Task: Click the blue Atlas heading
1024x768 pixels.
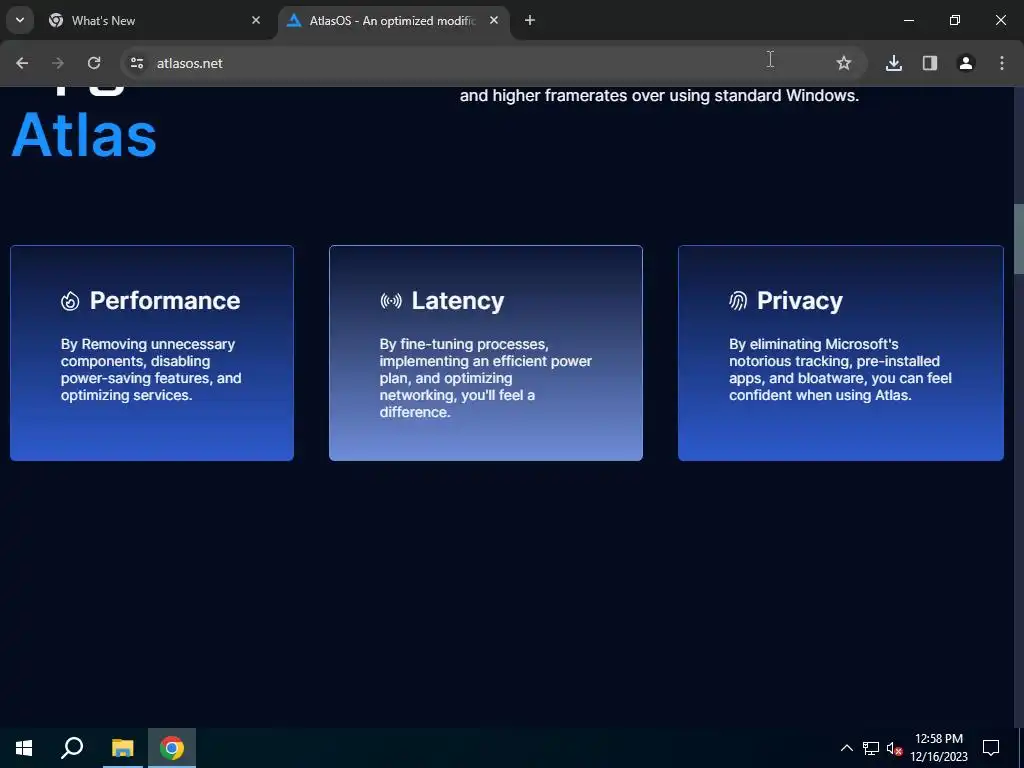Action: (x=84, y=135)
